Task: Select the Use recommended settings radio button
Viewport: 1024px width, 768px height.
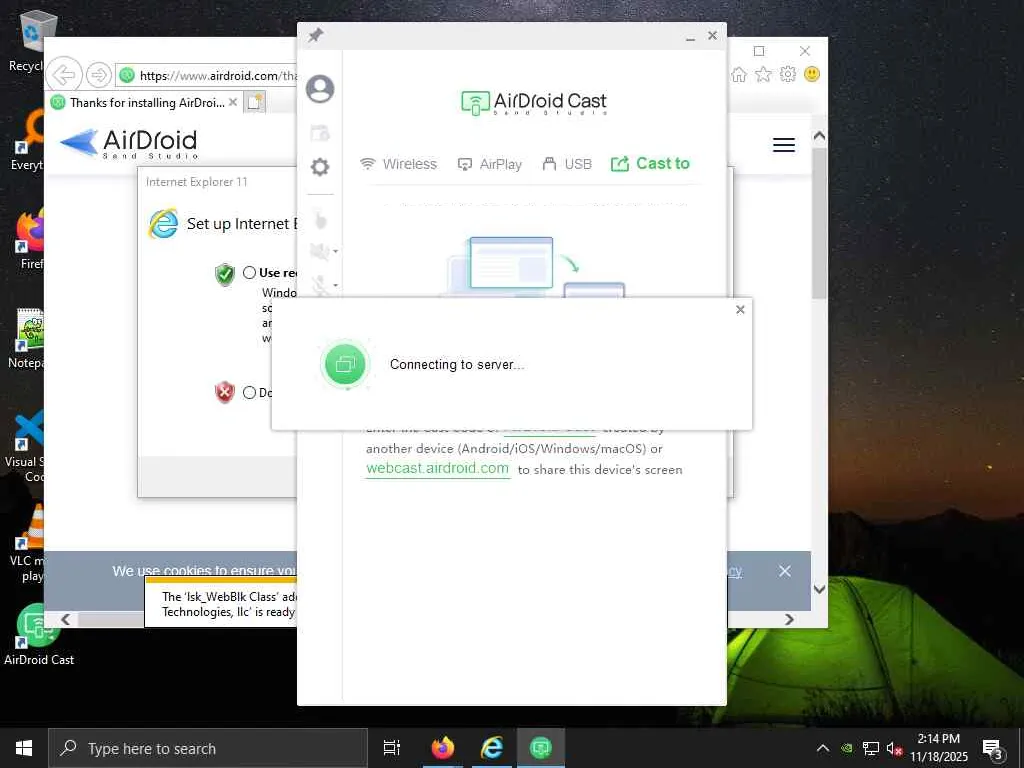Action: 249,272
